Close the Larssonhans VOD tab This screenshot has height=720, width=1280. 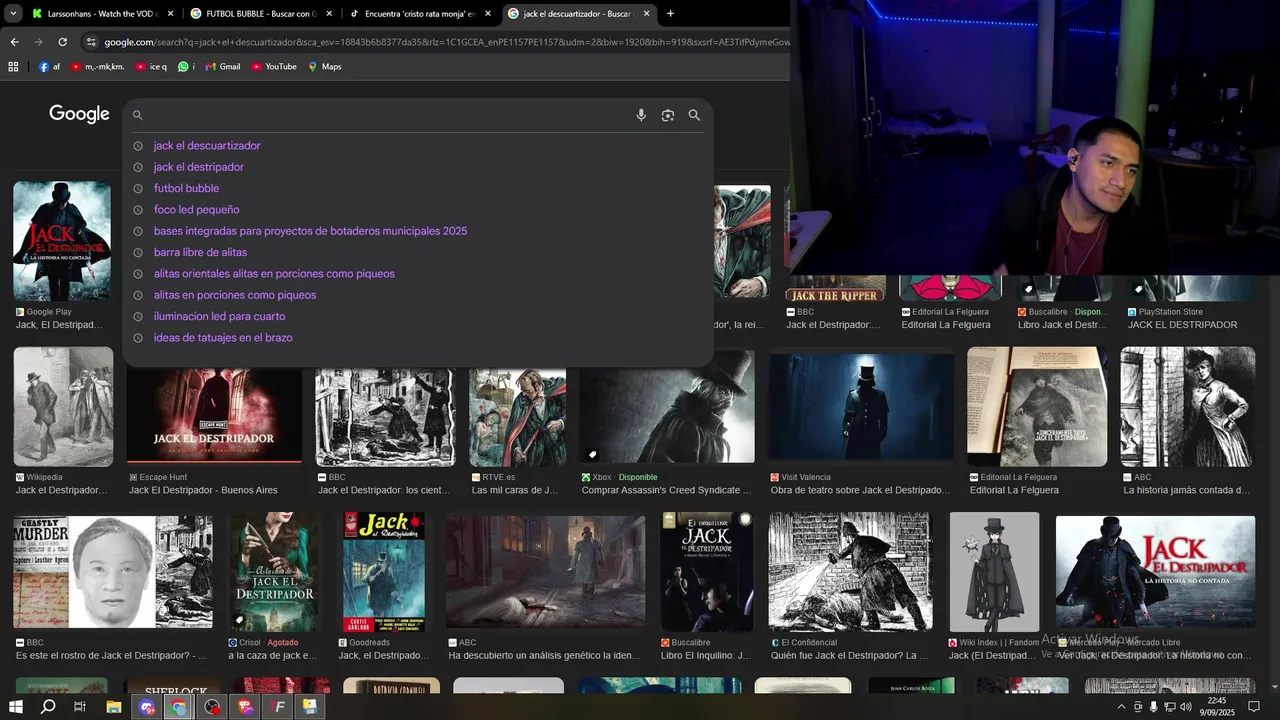170,14
